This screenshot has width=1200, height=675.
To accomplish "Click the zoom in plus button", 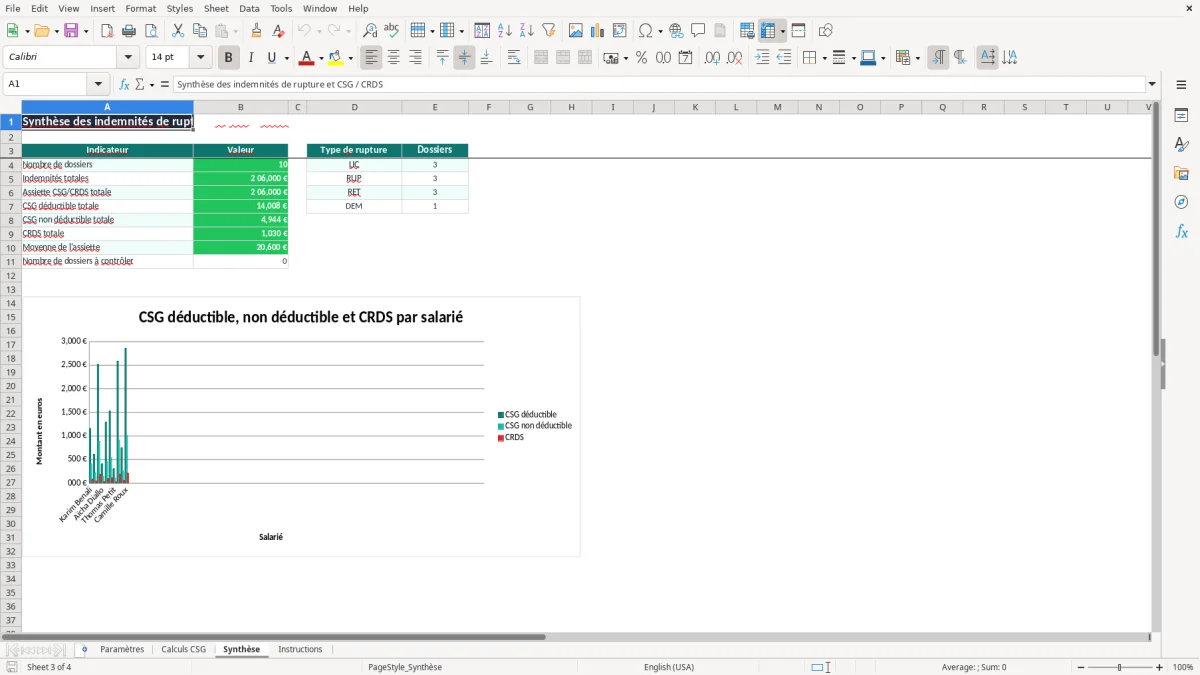I will click(x=1160, y=667).
